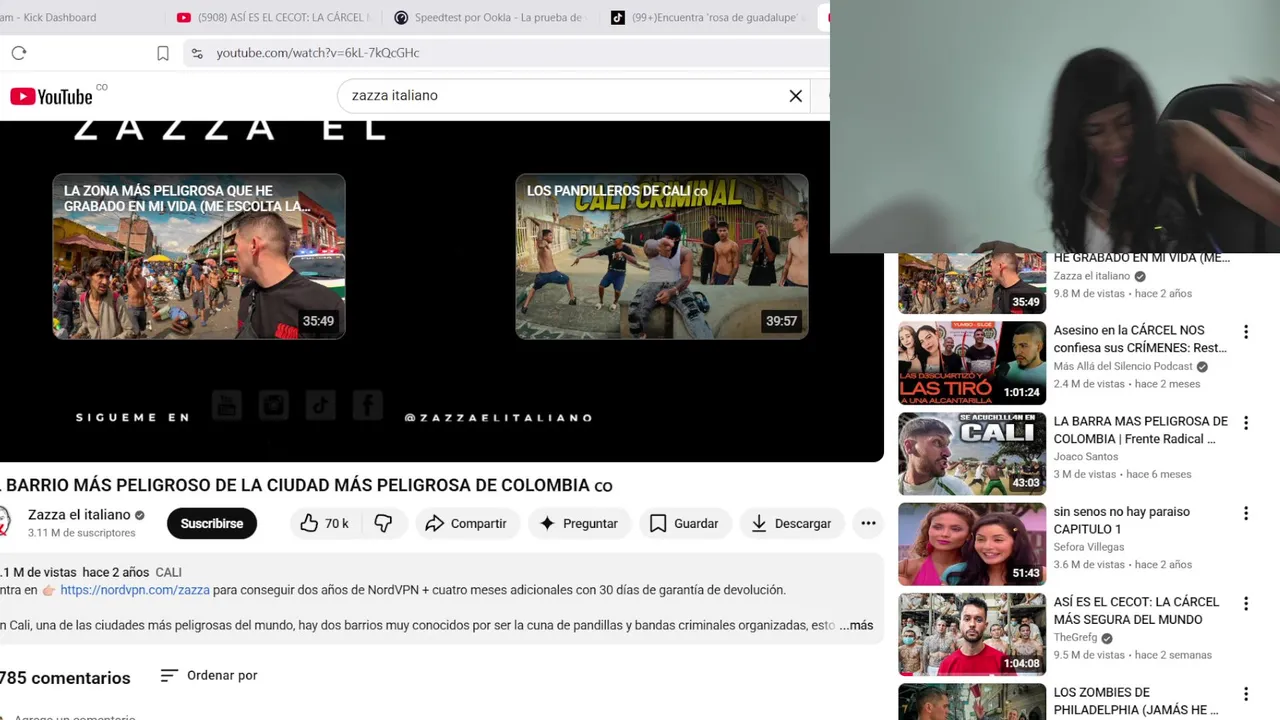Go to the Sefora Villegas channel
This screenshot has height=720, width=1280.
pyautogui.click(x=1089, y=547)
